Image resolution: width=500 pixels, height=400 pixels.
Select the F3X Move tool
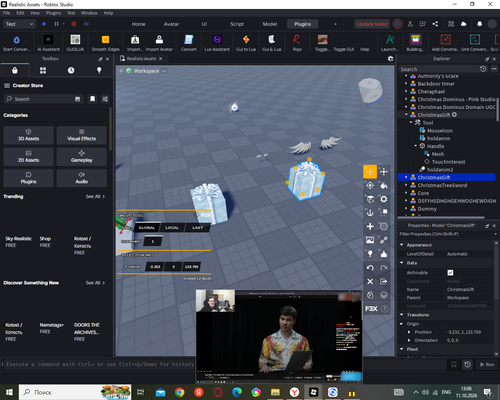(370, 172)
